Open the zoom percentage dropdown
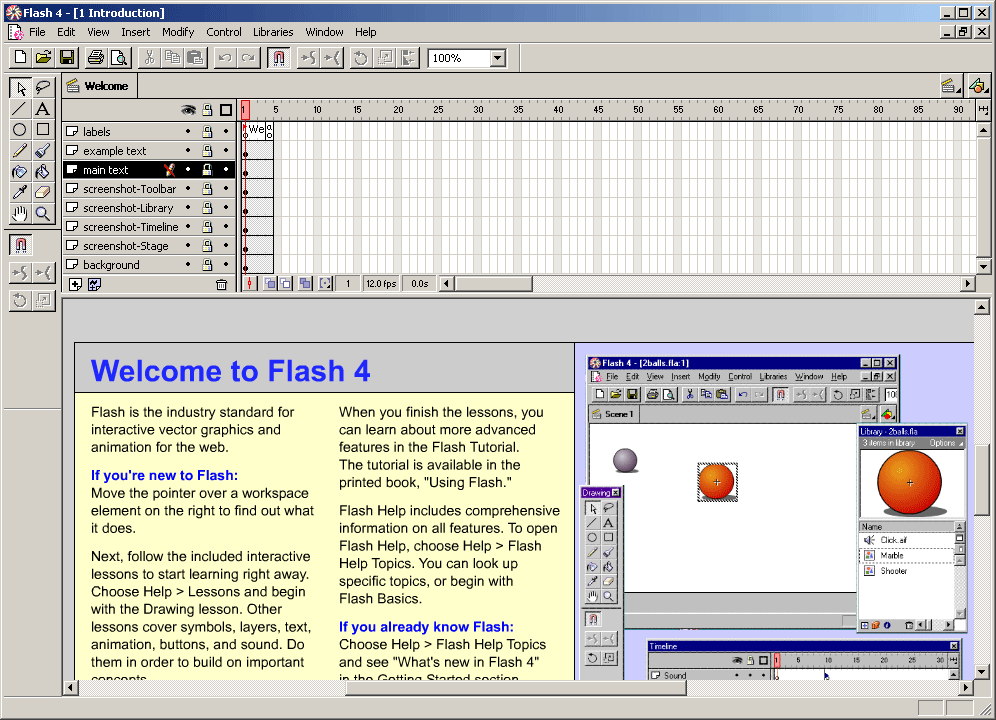 pyautogui.click(x=498, y=58)
